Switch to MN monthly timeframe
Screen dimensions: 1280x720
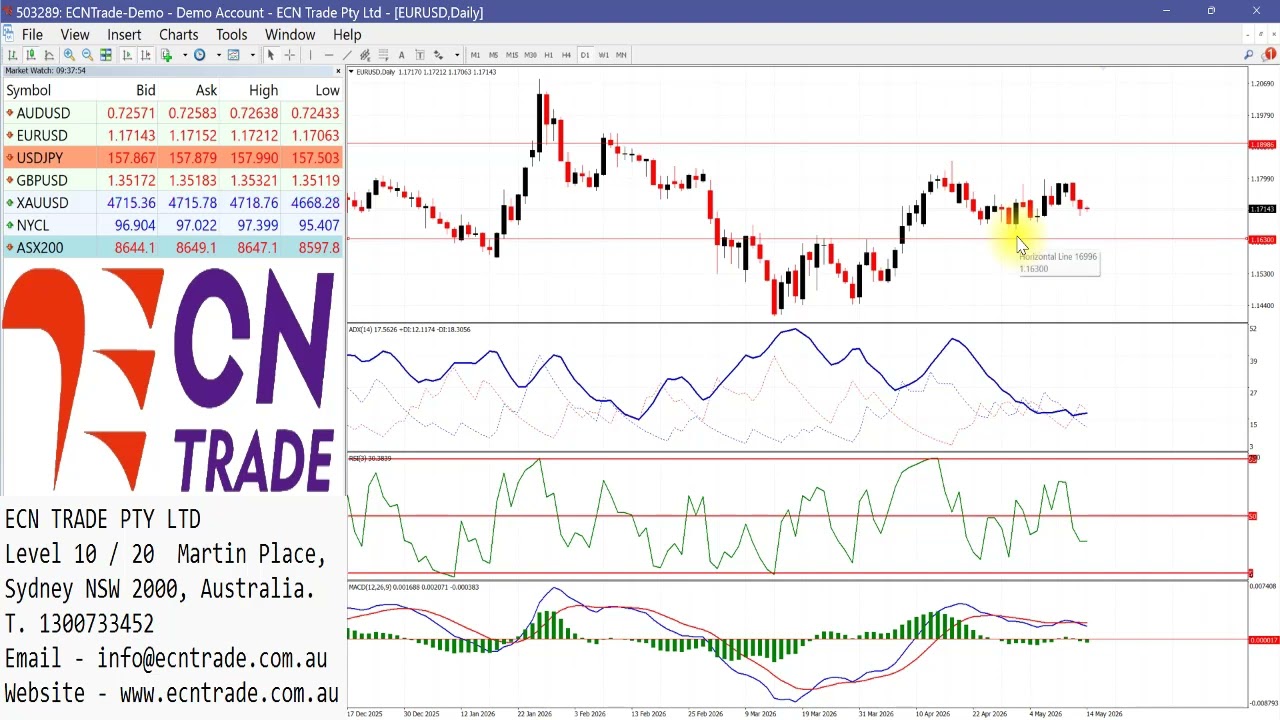coord(621,55)
